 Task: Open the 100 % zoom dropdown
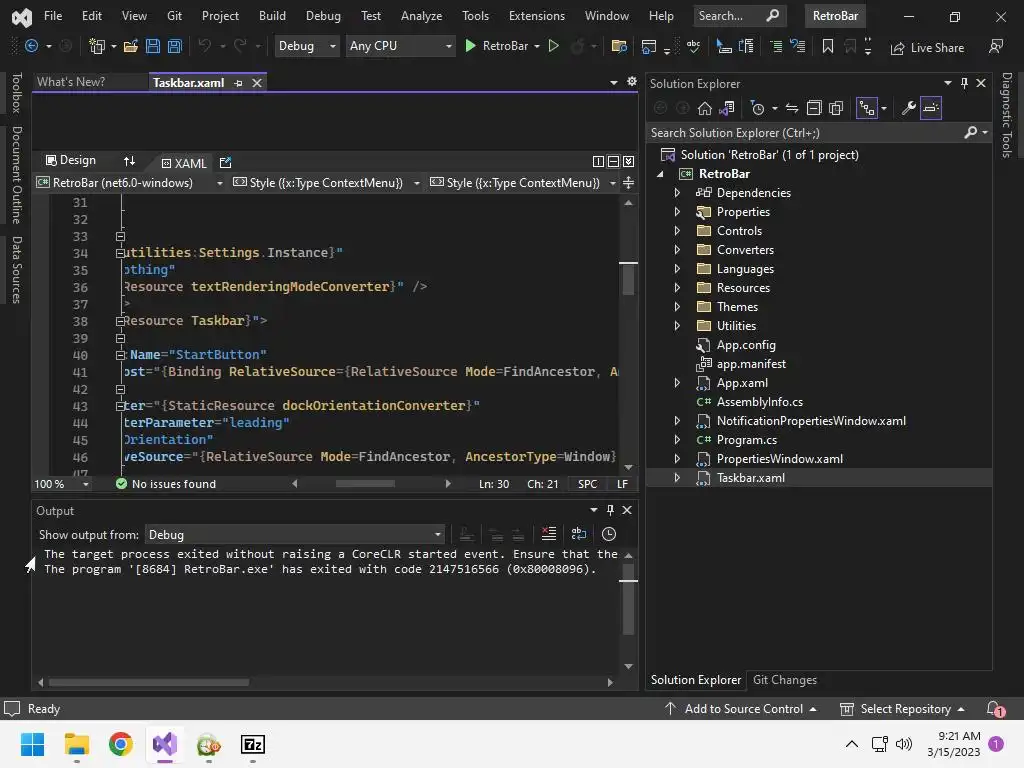(x=61, y=484)
